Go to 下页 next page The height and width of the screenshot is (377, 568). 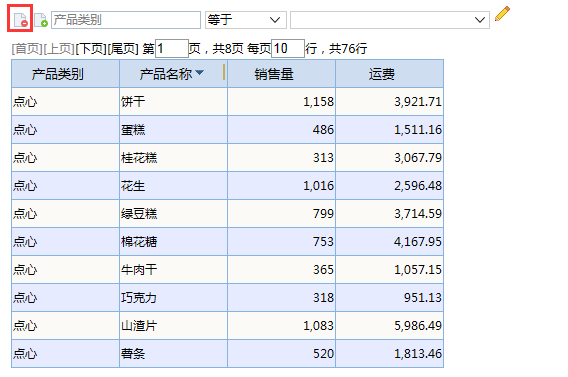(x=91, y=49)
